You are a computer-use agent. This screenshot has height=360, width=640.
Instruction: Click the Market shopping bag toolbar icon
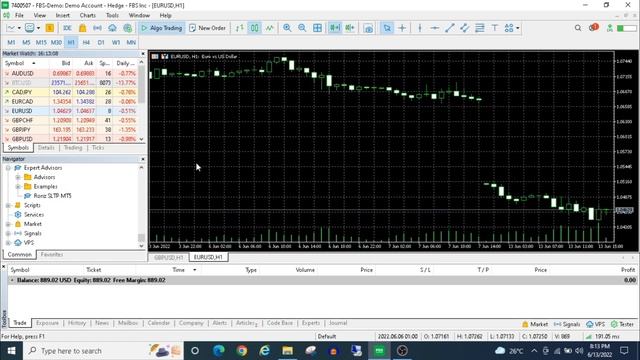[x=82, y=28]
